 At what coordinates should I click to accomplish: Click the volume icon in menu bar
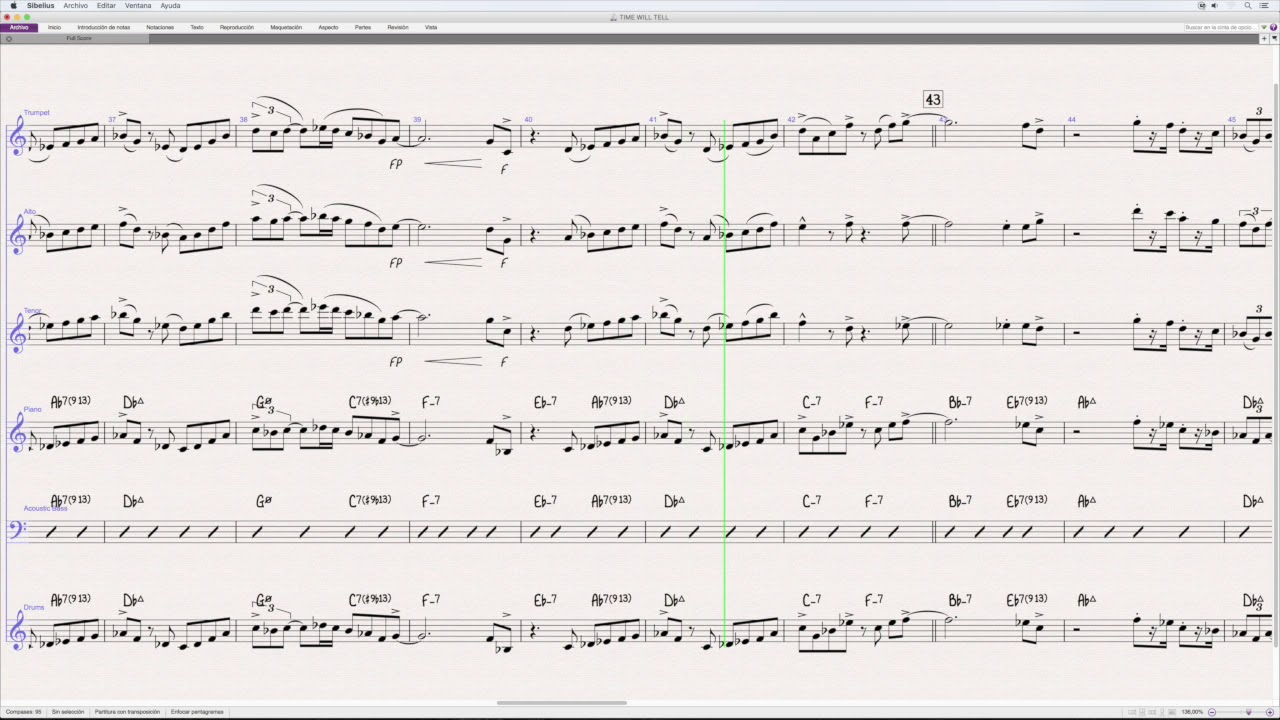[1214, 5]
